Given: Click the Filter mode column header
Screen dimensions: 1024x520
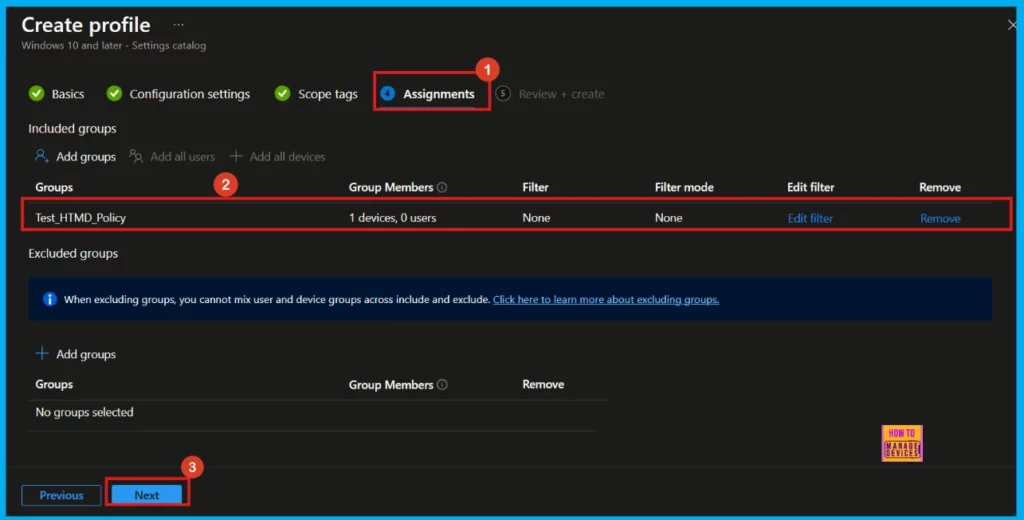Looking at the screenshot, I should point(684,187).
